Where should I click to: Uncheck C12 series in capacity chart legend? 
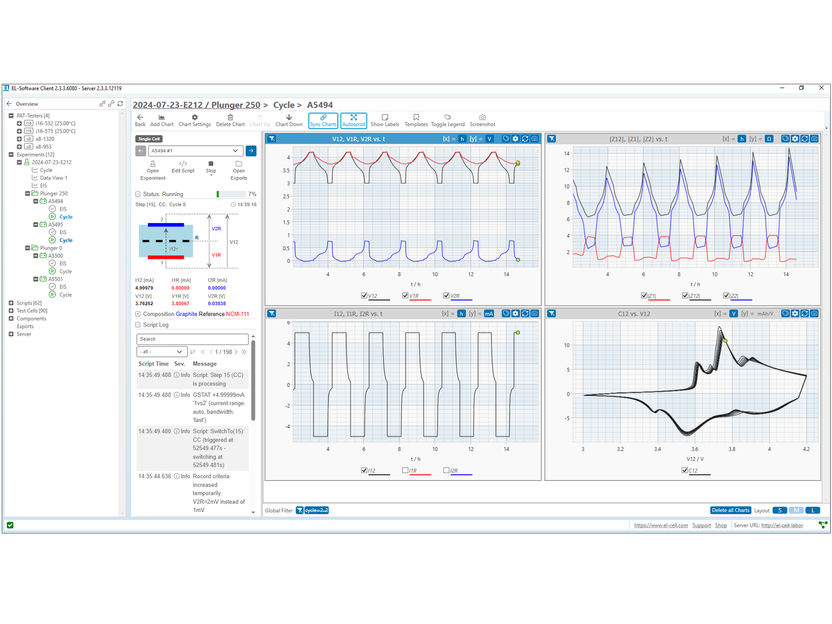685,470
